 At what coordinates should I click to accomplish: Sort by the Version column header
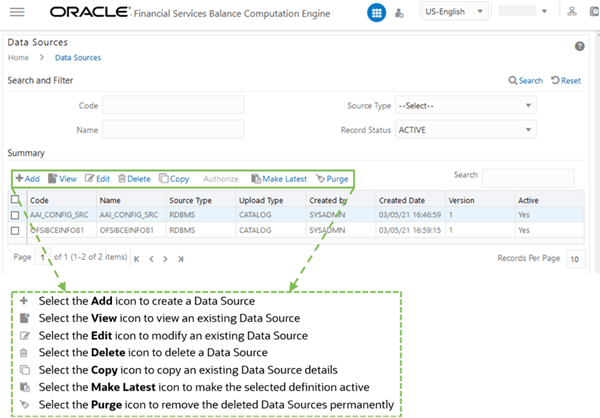461,200
